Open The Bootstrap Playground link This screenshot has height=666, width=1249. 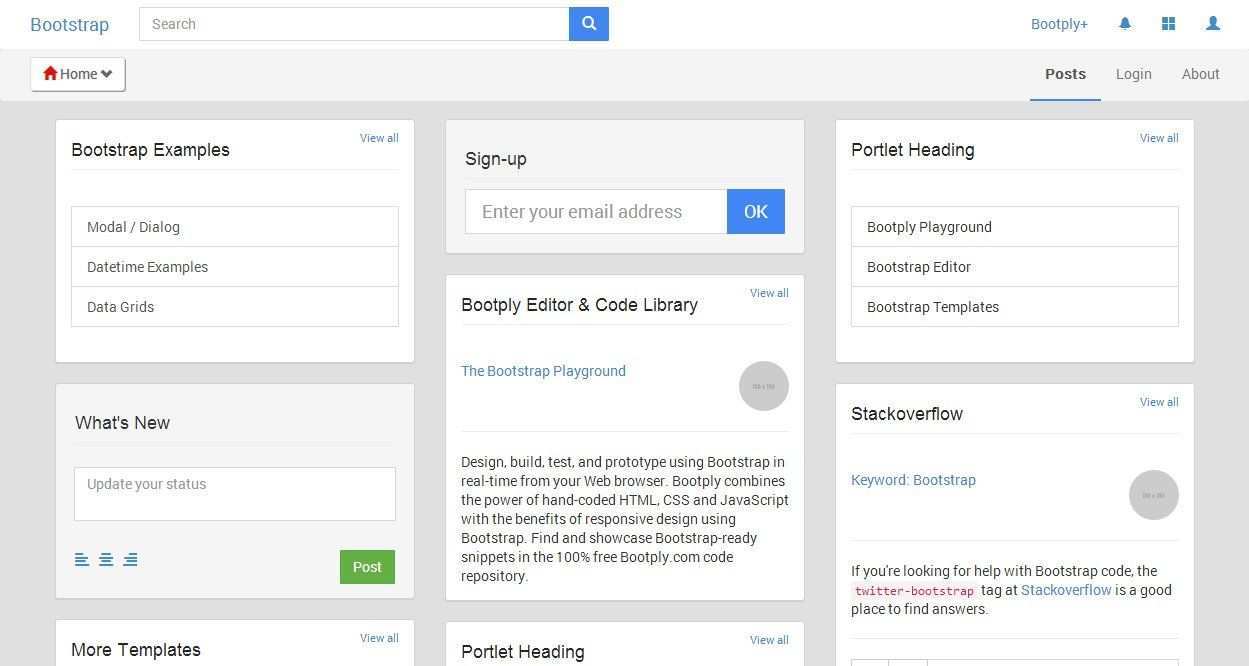(x=543, y=371)
